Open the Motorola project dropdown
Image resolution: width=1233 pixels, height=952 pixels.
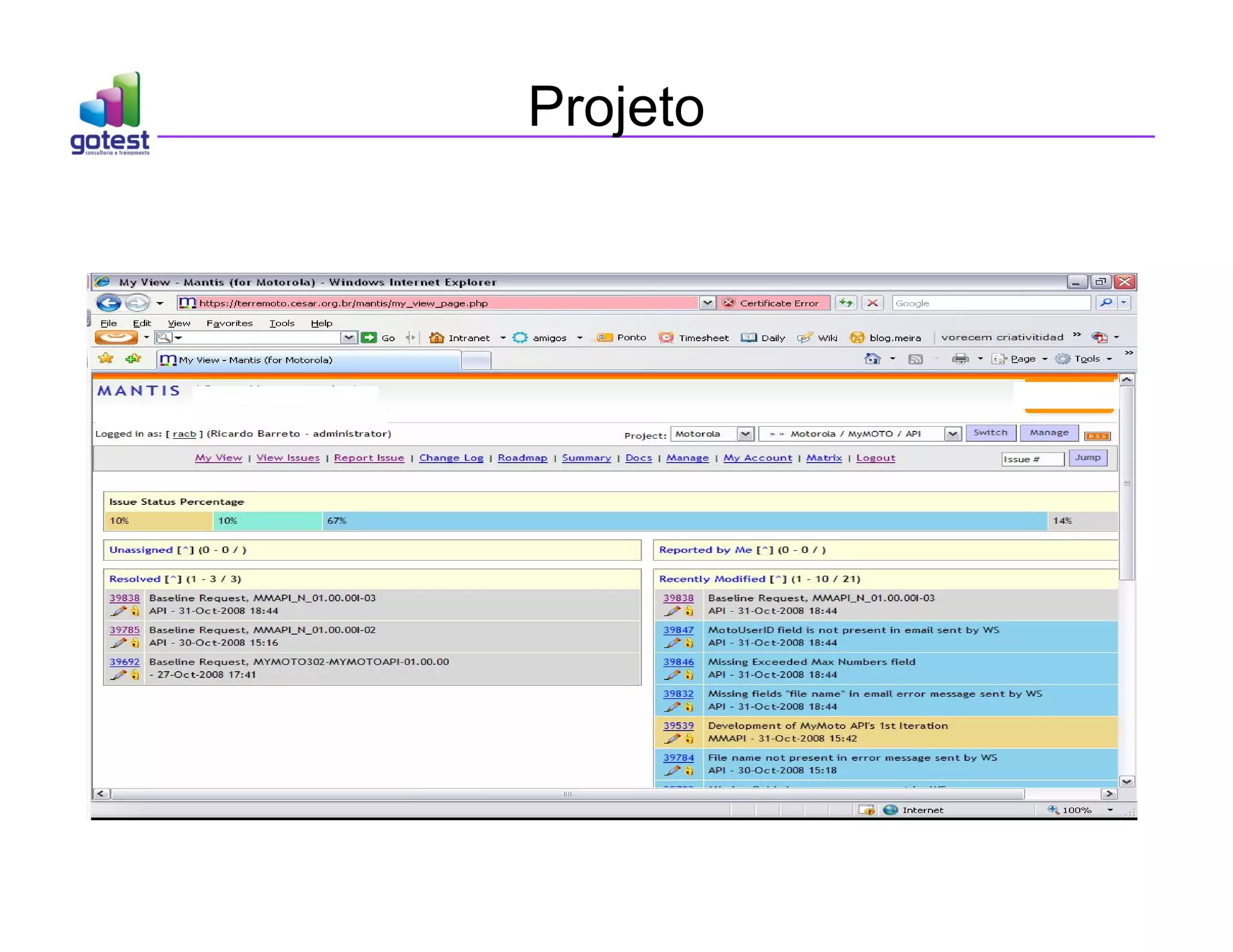(745, 434)
